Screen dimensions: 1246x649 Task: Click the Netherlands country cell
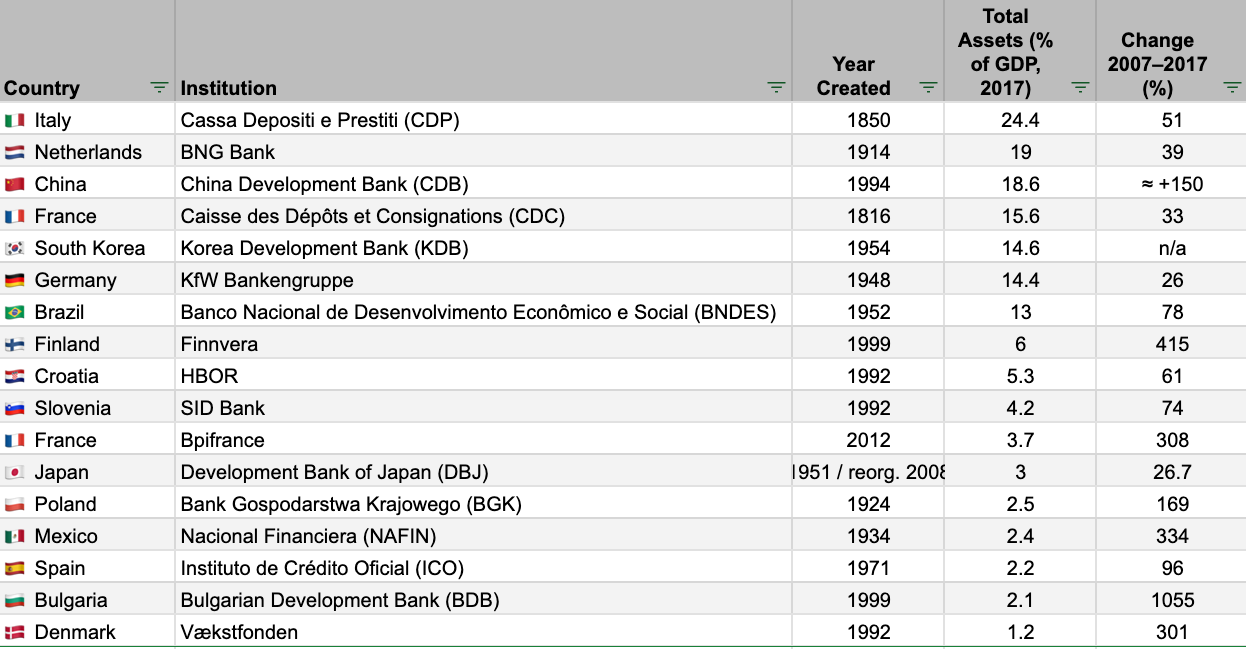(88, 152)
